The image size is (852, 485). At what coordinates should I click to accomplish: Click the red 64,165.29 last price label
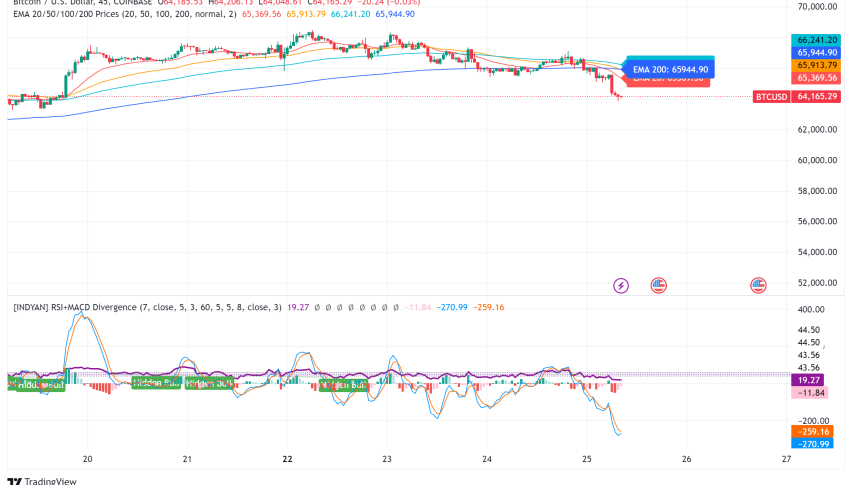click(817, 97)
